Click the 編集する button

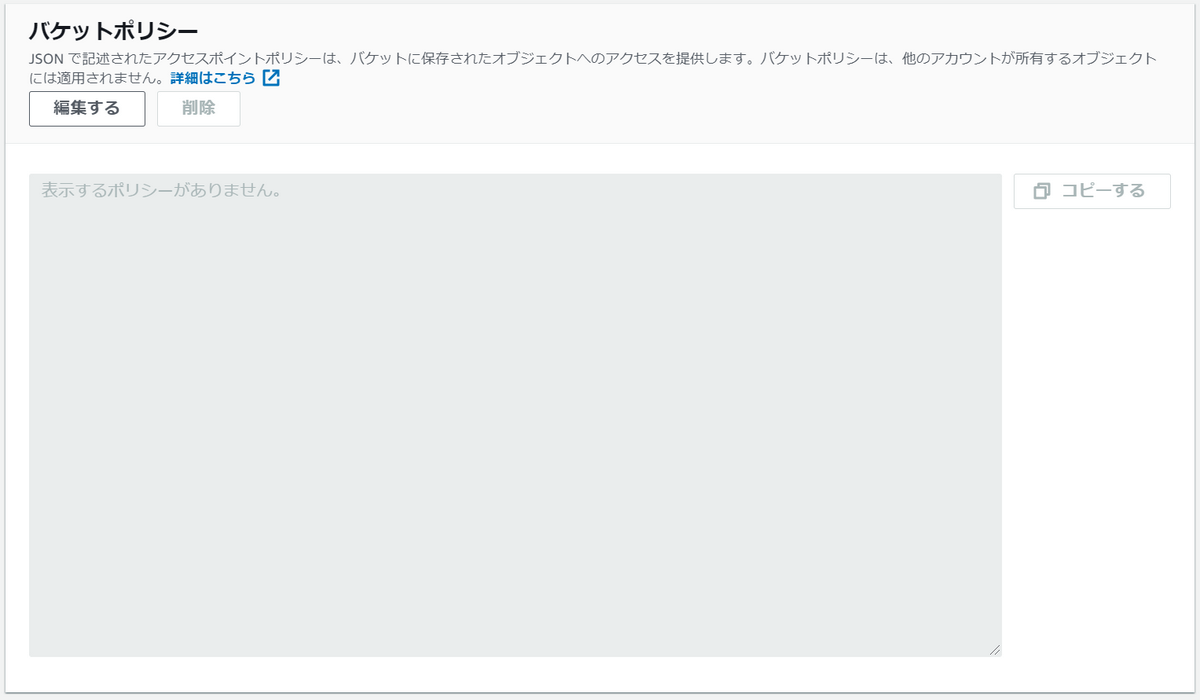pyautogui.click(x=87, y=109)
